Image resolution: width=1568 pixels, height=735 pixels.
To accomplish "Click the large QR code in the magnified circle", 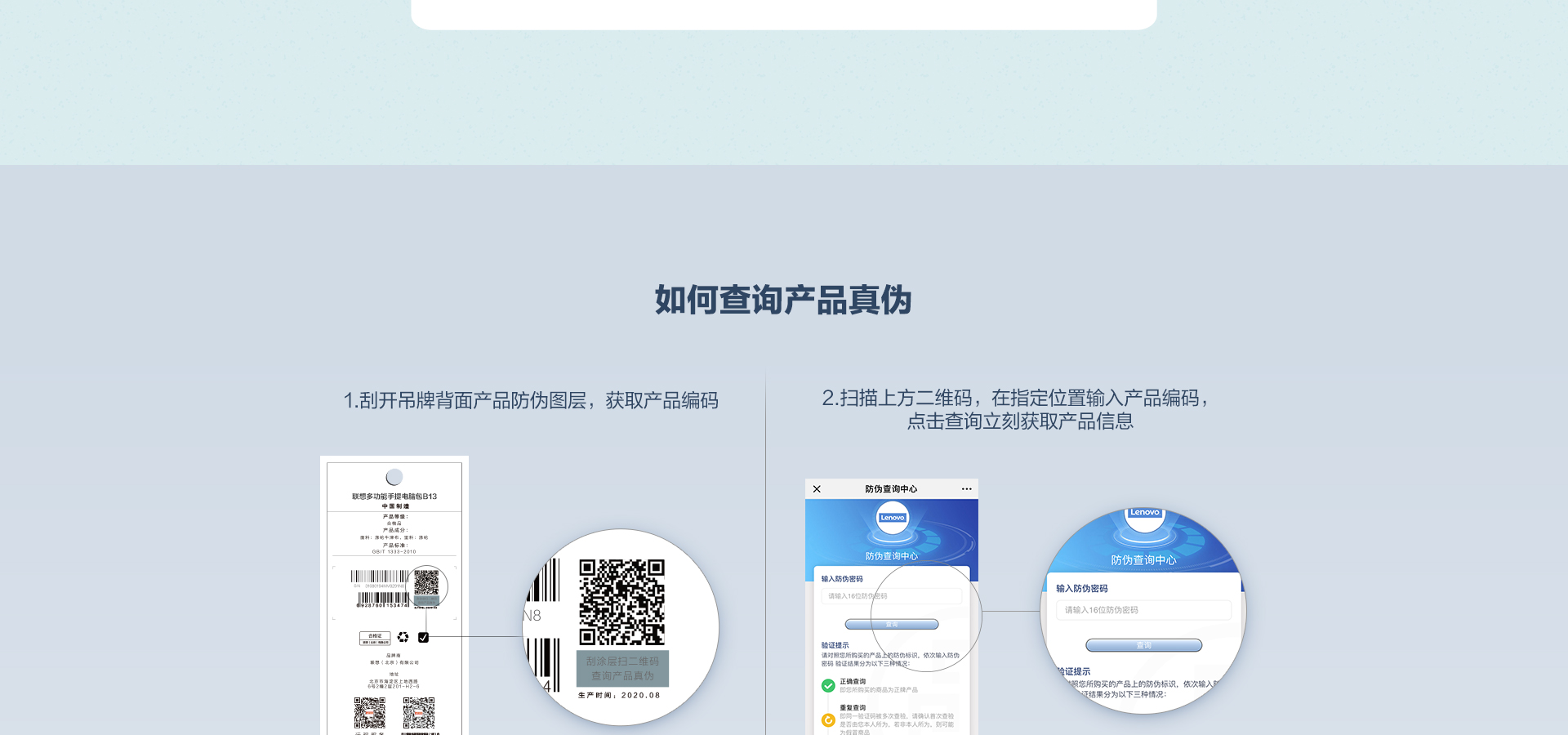I will coord(622,602).
